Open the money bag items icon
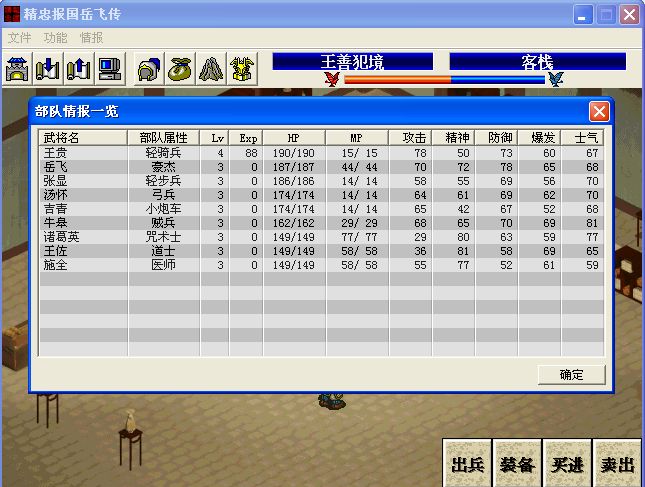This screenshot has width=645, height=487. [x=180, y=69]
